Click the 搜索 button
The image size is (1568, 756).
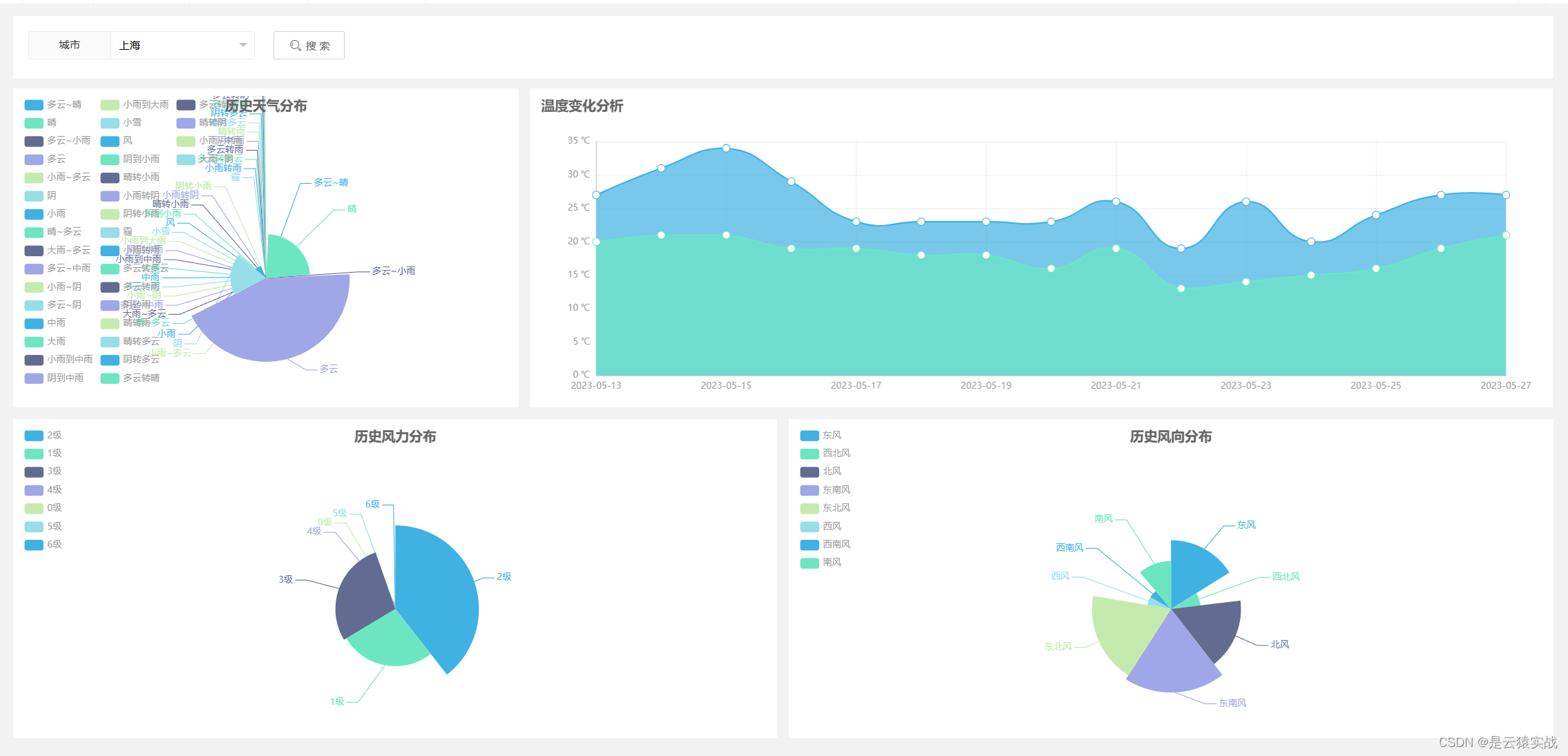(309, 45)
